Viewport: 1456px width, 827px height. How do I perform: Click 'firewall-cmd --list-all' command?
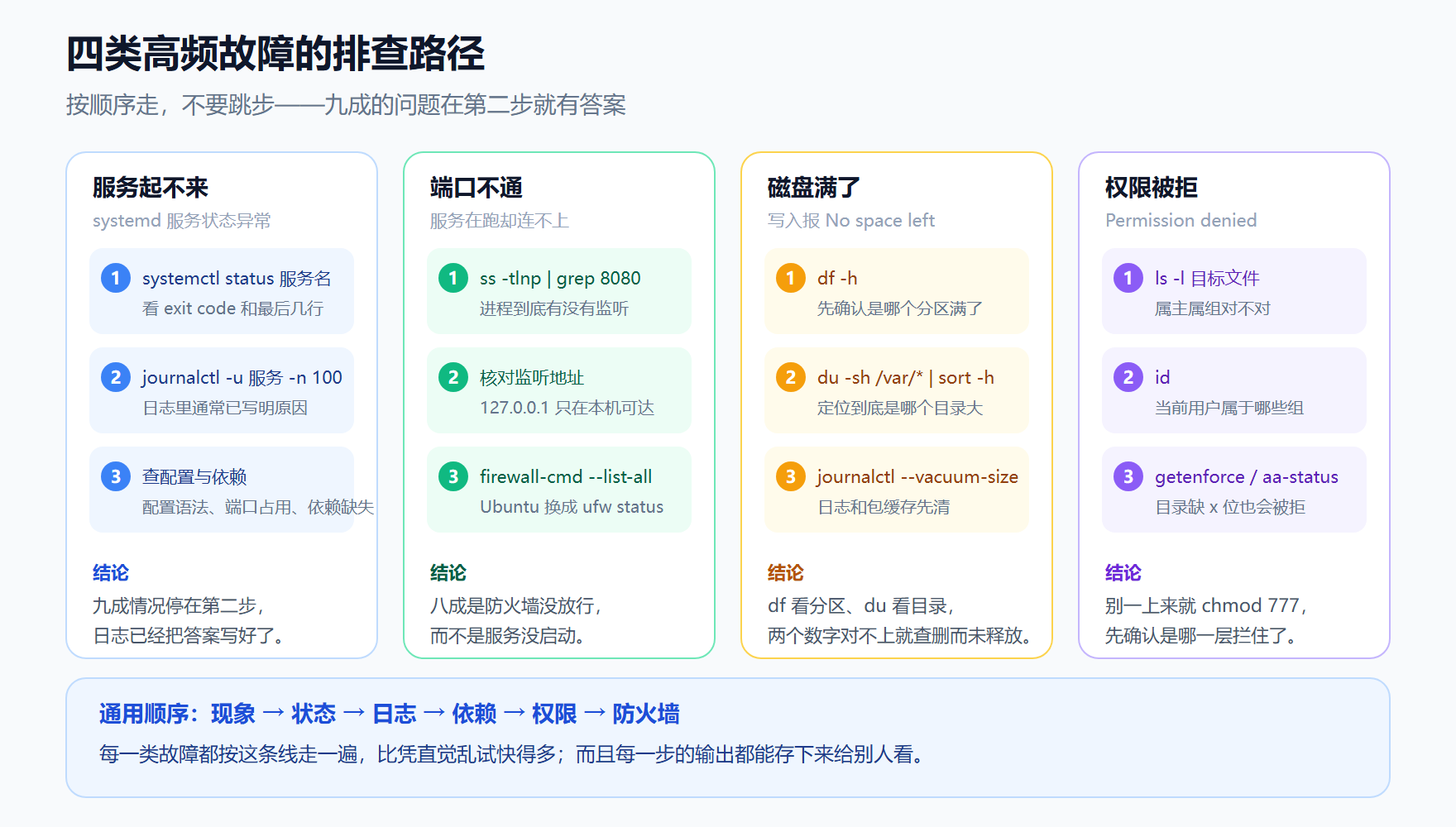(566, 477)
